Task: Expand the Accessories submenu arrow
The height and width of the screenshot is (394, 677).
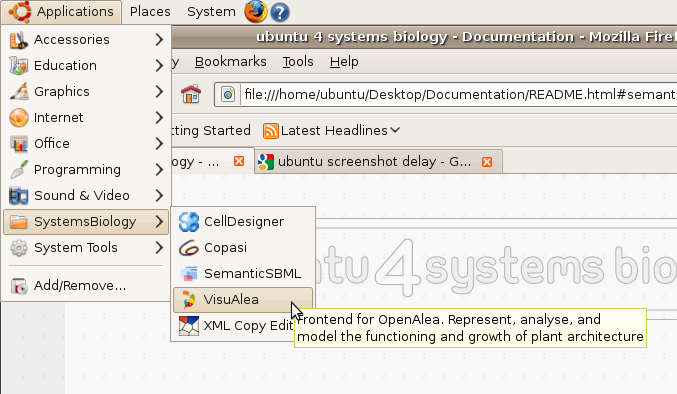Action: 159,40
